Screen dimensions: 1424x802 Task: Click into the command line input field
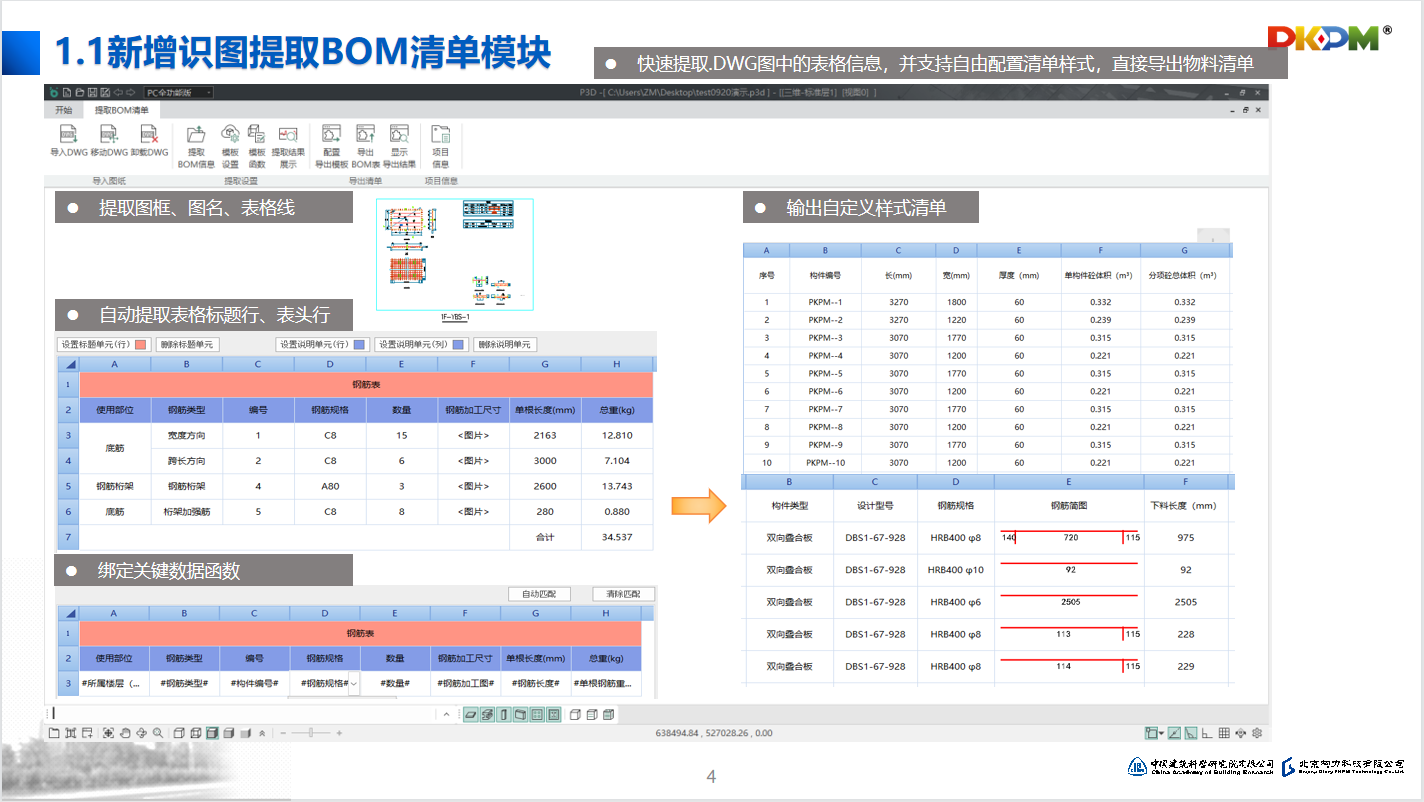(x=245, y=714)
